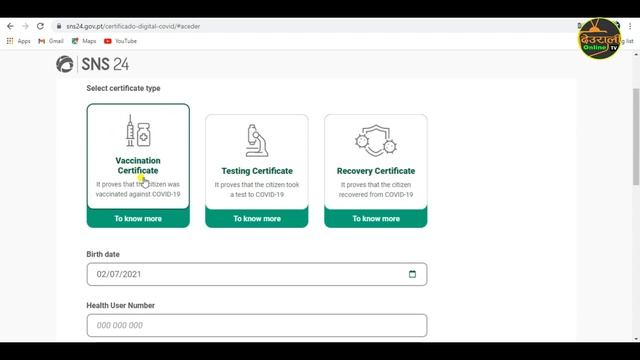Viewport: 640px width, 360px height.
Task: Open Chrome three-dot menu
Action: click(630, 26)
